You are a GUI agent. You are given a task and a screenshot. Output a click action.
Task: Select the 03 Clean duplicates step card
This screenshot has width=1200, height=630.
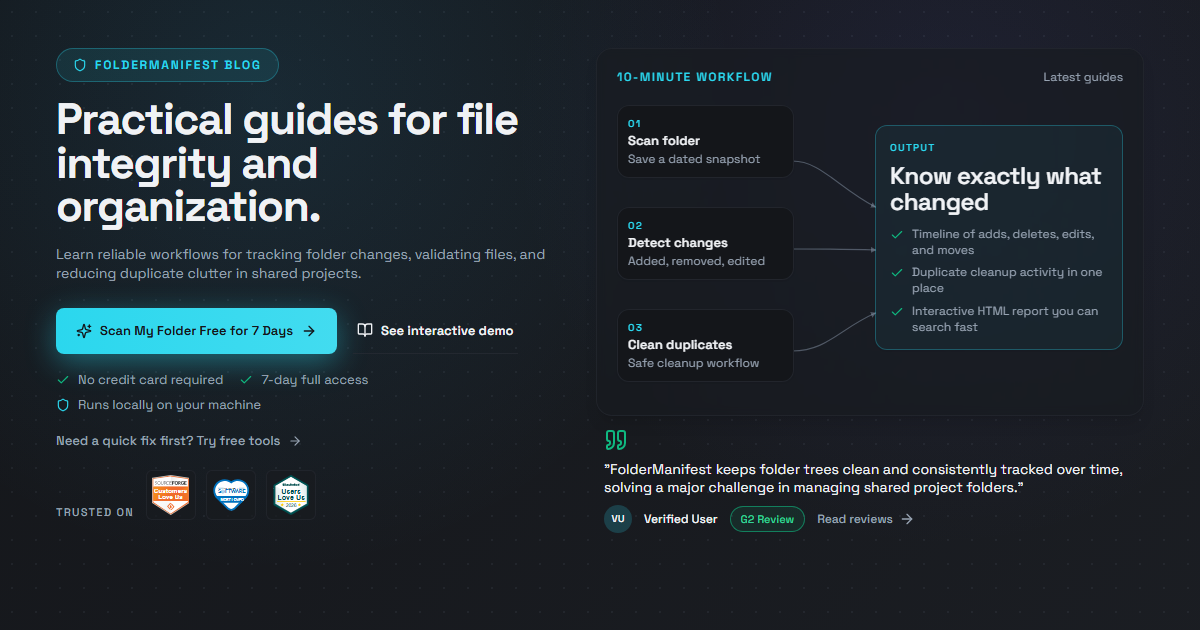tap(705, 345)
